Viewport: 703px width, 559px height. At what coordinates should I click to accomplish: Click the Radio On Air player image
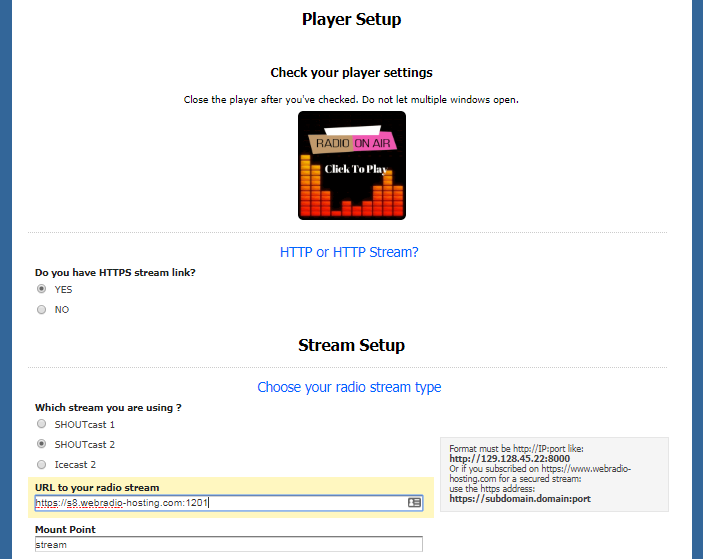(x=351, y=165)
